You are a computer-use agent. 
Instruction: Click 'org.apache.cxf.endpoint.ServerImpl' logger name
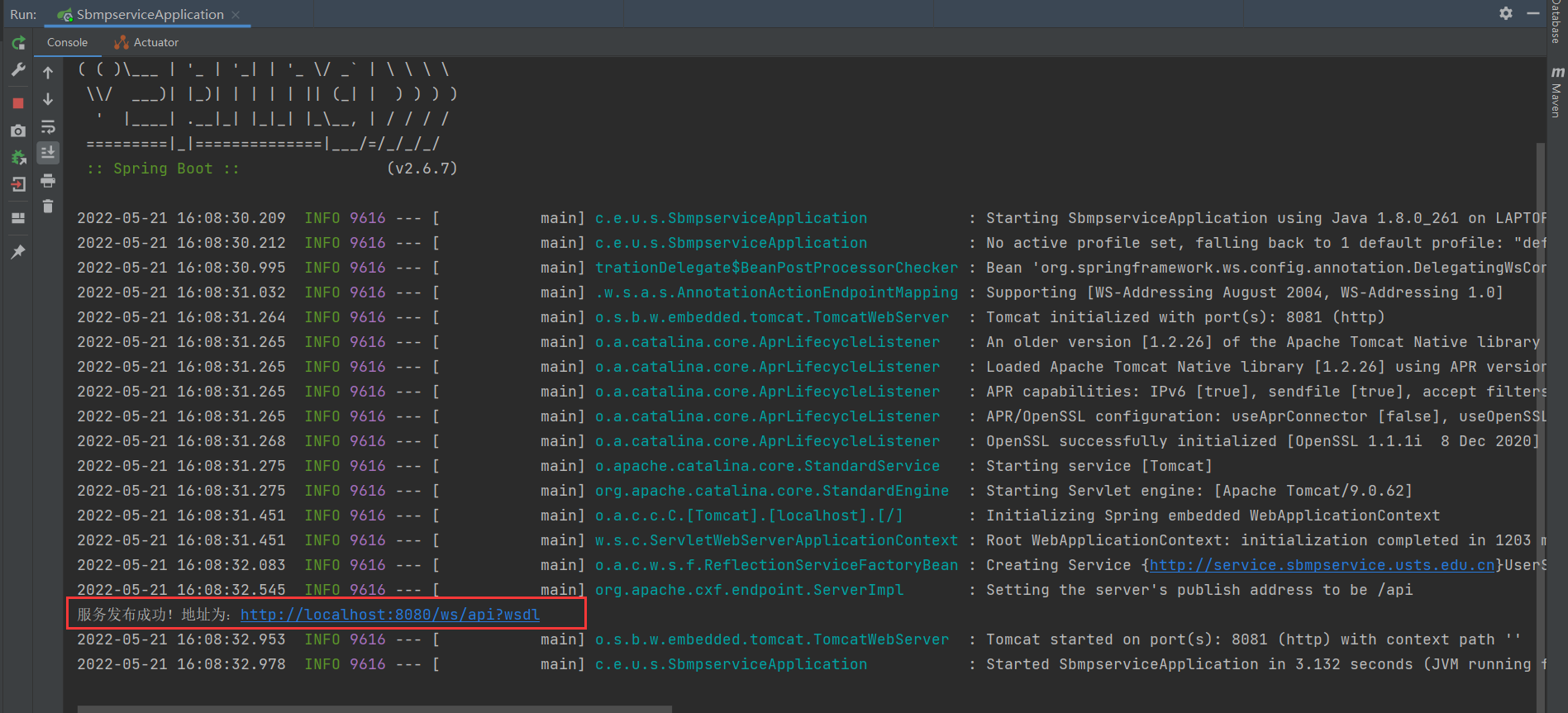click(750, 590)
